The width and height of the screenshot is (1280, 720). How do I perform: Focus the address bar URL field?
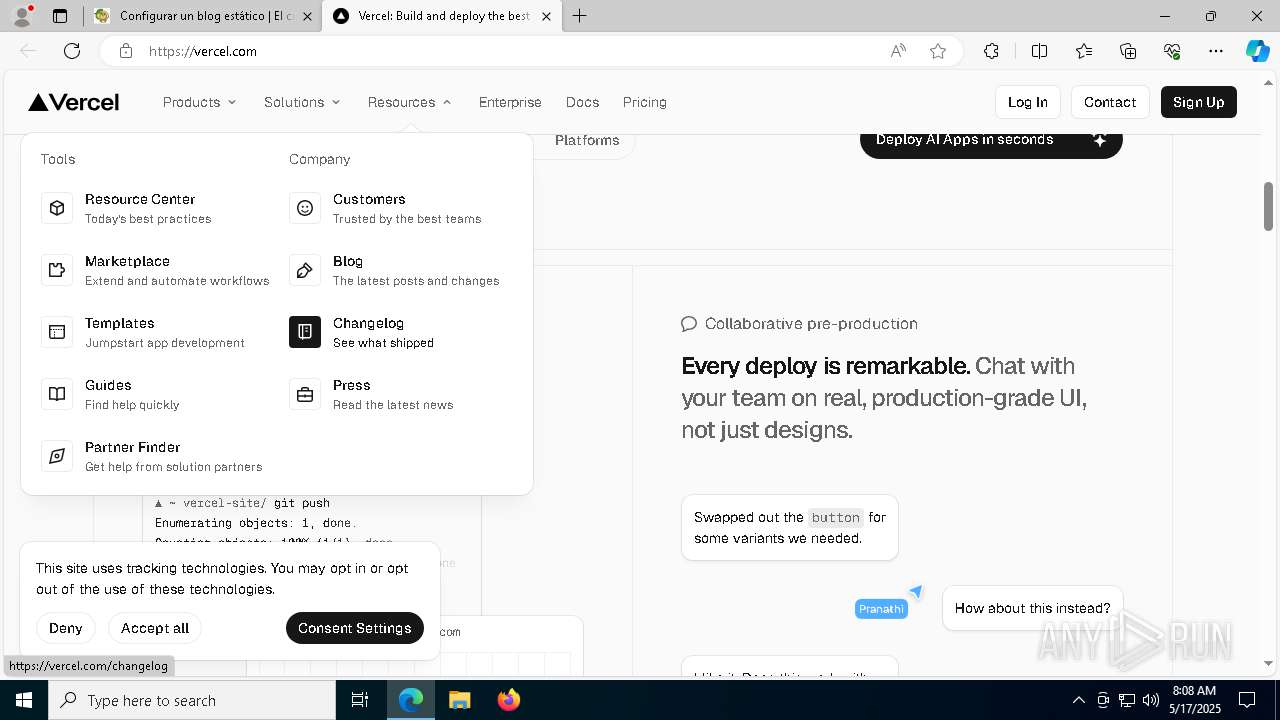[510, 51]
